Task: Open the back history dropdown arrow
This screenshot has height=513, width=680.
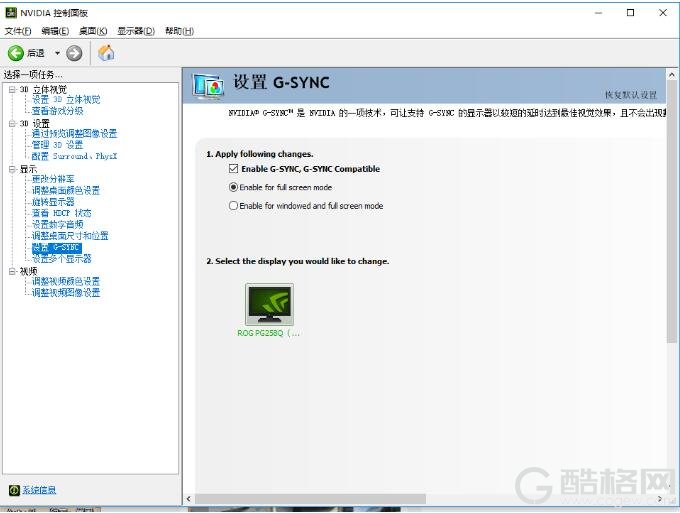Action: (57, 53)
